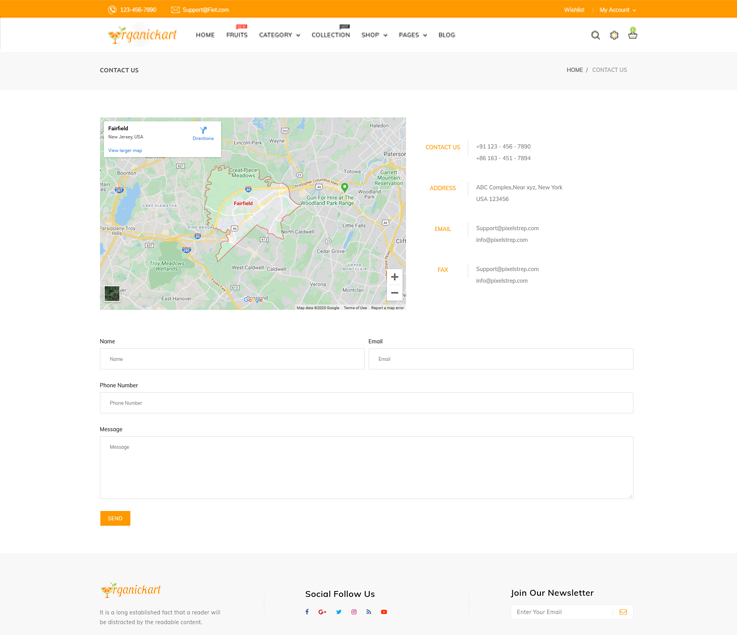Expand the Category dropdown menu
Image resolution: width=737 pixels, height=635 pixels.
pos(279,35)
